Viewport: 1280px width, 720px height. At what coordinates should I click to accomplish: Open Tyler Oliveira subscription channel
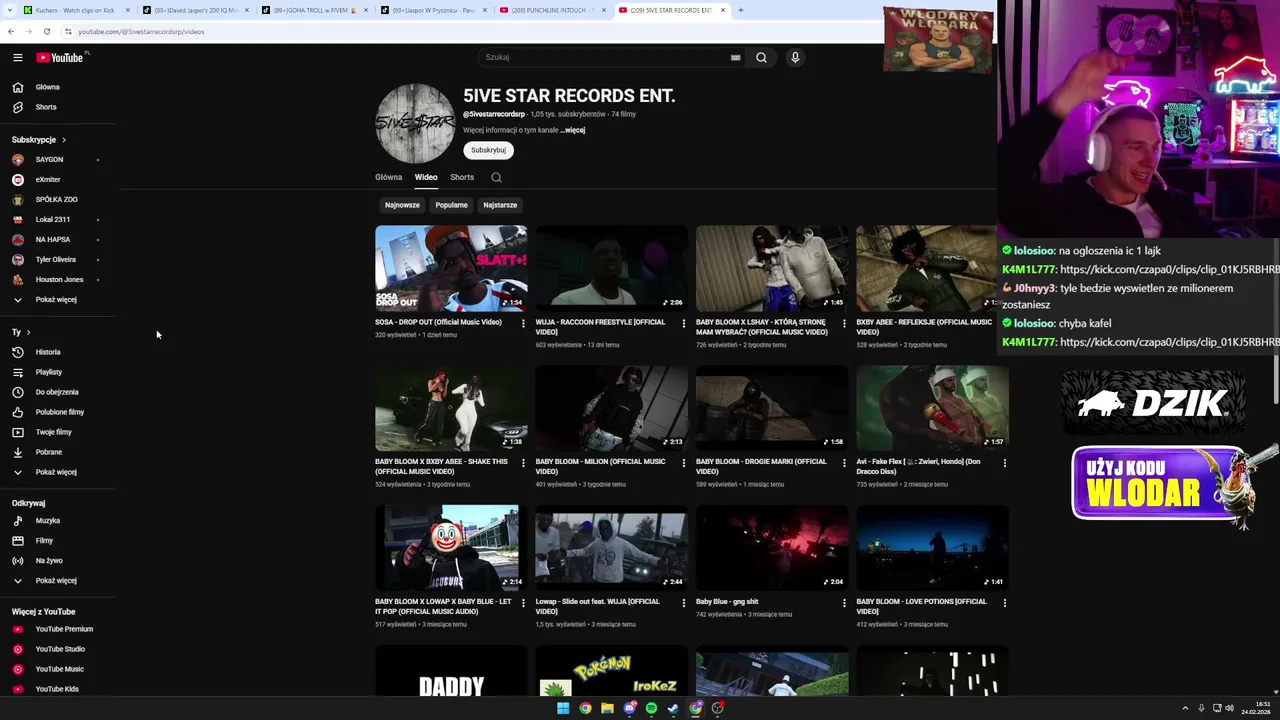coord(57,260)
